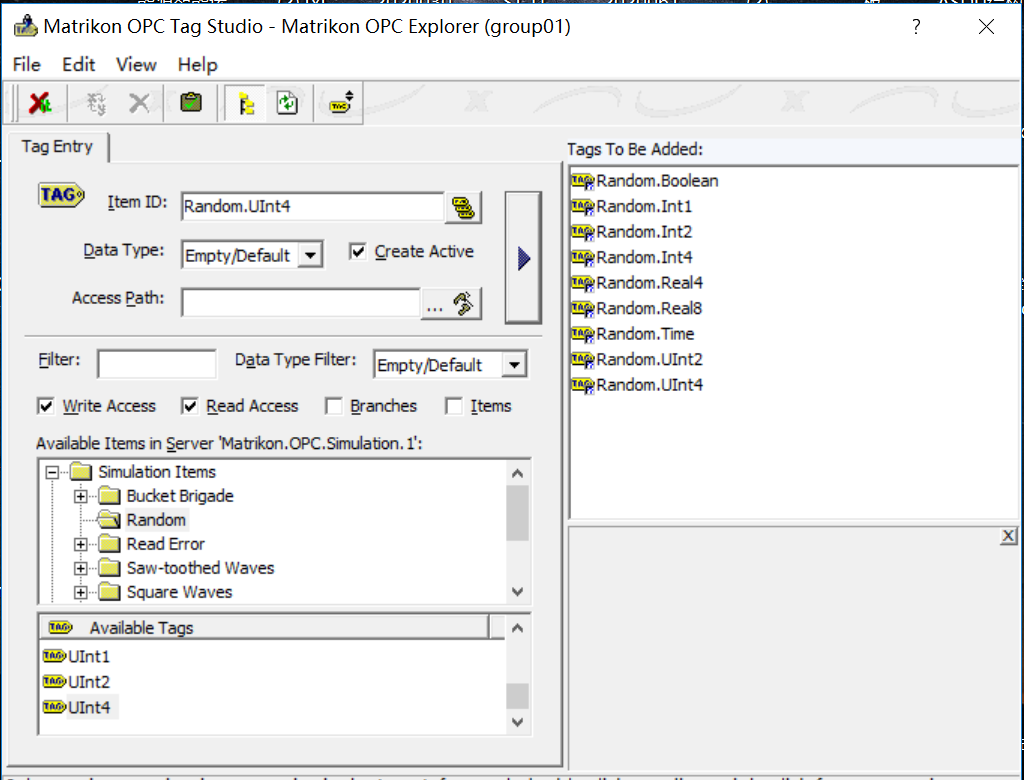
Task: Select the Random.Int1 tag icon
Action: tap(583, 206)
